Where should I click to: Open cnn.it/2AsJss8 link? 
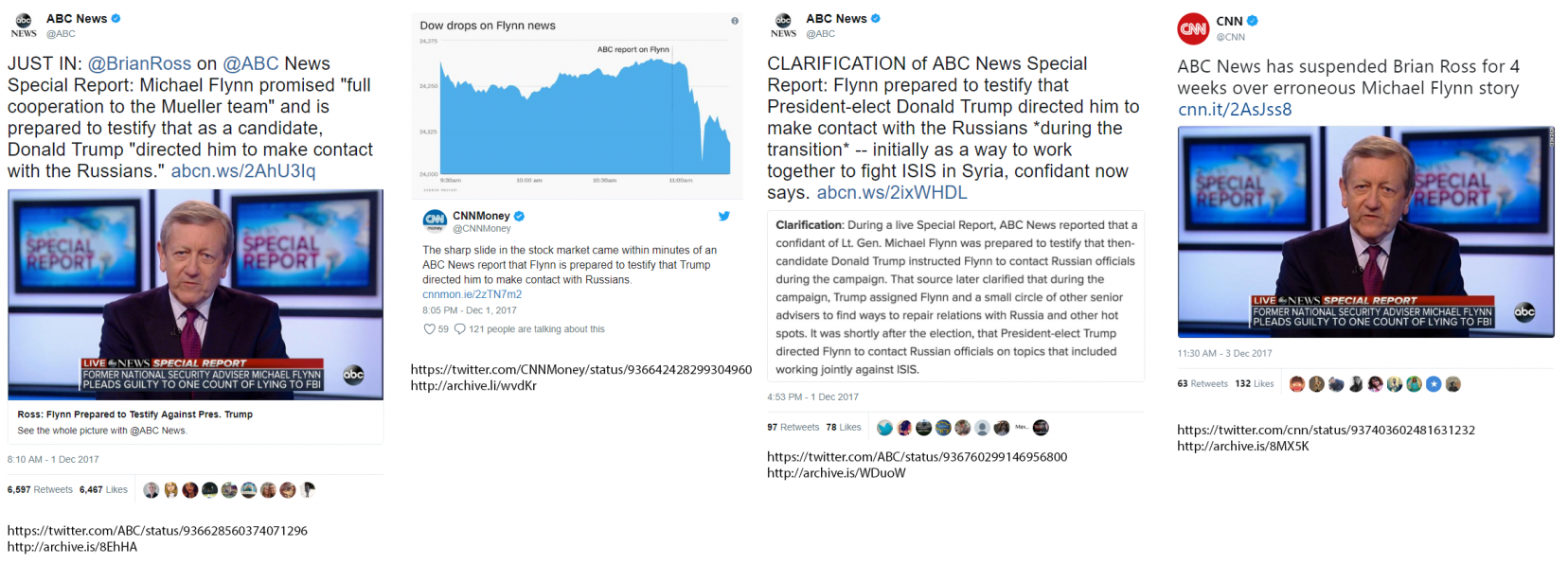click(1235, 110)
